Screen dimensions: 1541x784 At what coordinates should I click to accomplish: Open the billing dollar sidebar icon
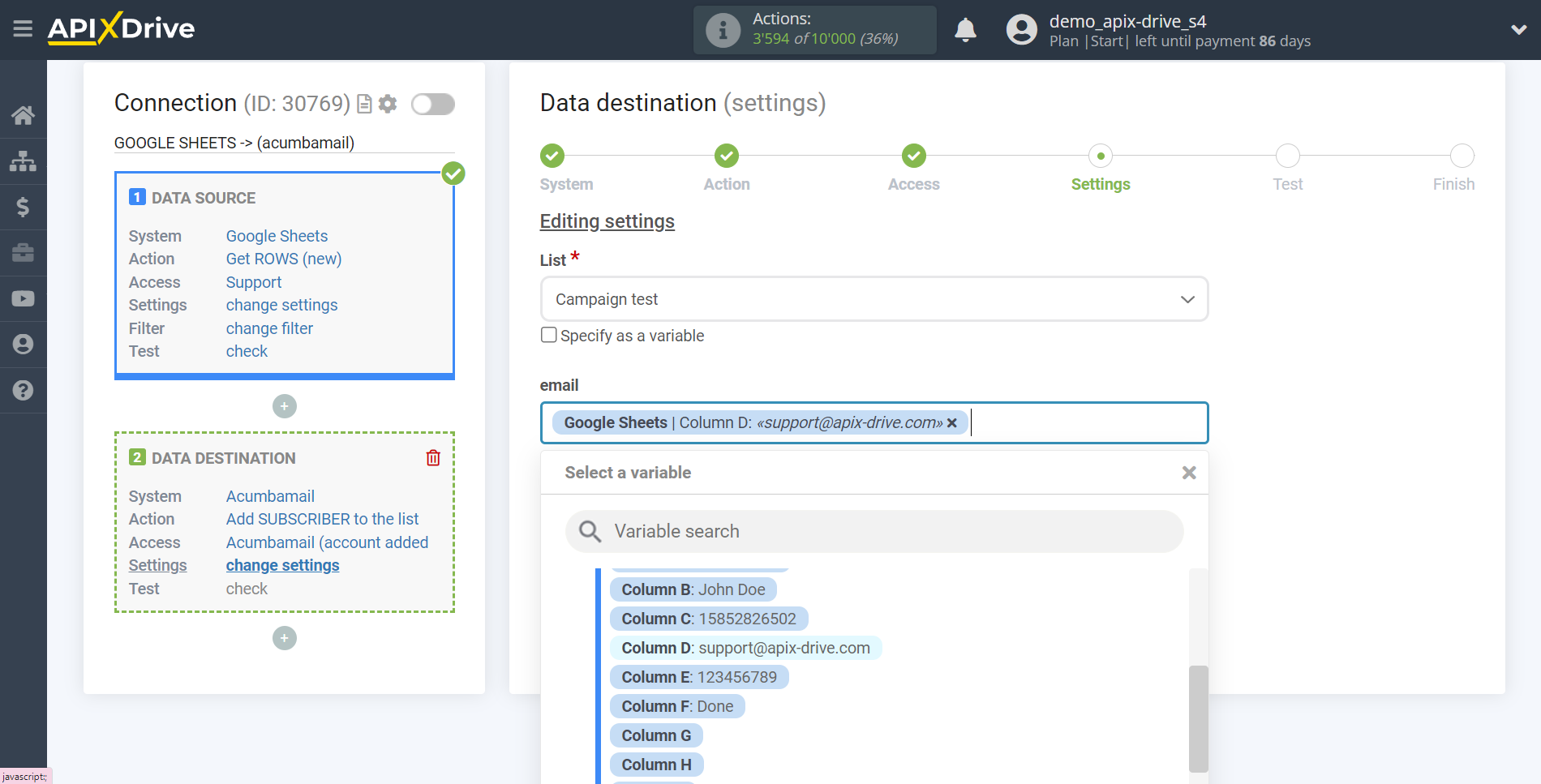point(23,207)
